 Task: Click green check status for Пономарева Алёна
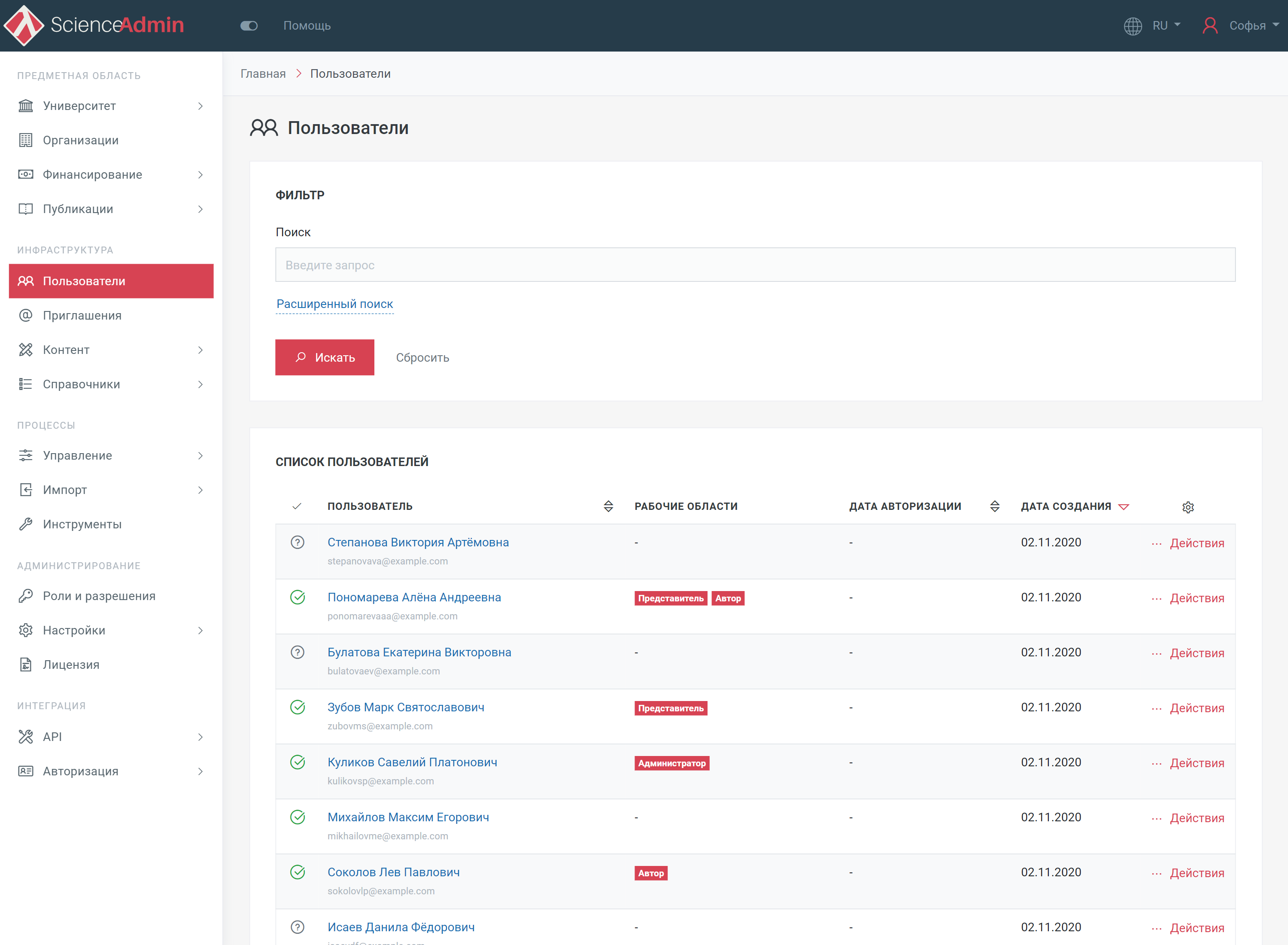coord(297,597)
